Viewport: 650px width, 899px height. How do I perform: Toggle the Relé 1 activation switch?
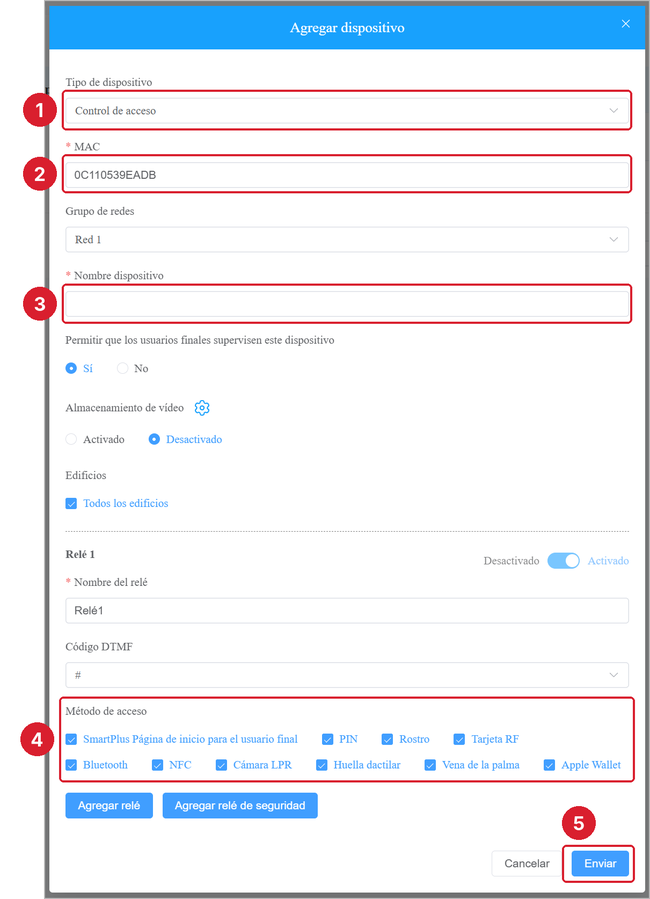563,561
